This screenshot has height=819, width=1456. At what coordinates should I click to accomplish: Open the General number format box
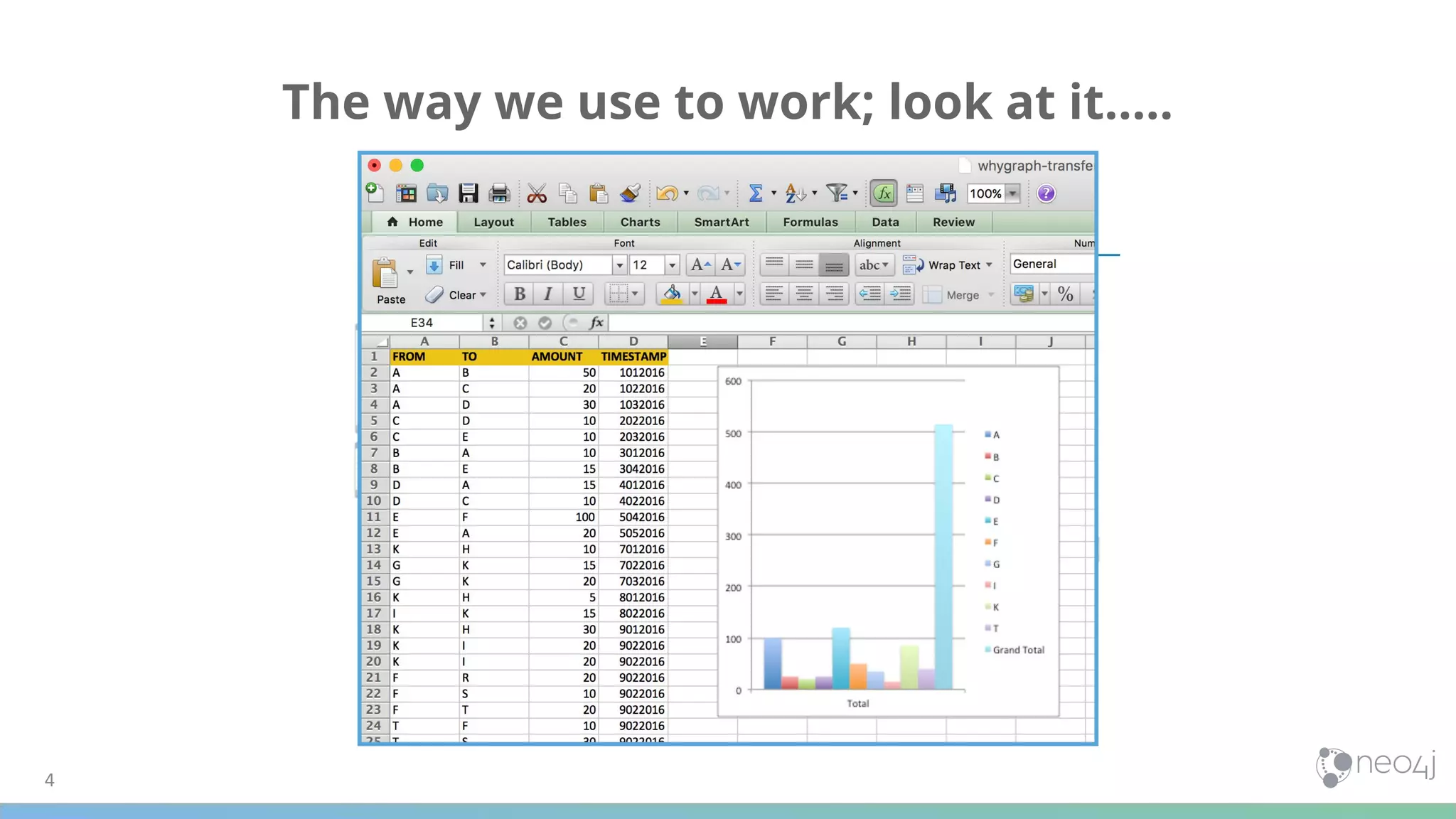1052,264
